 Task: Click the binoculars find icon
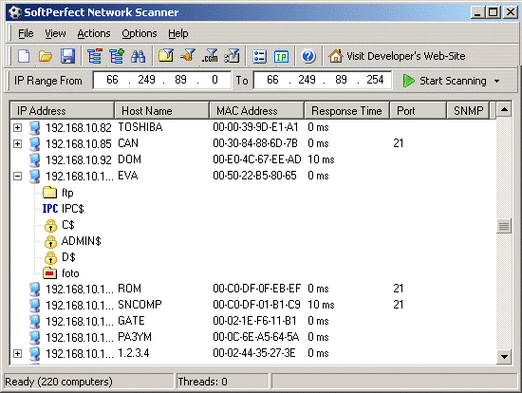(x=138, y=56)
